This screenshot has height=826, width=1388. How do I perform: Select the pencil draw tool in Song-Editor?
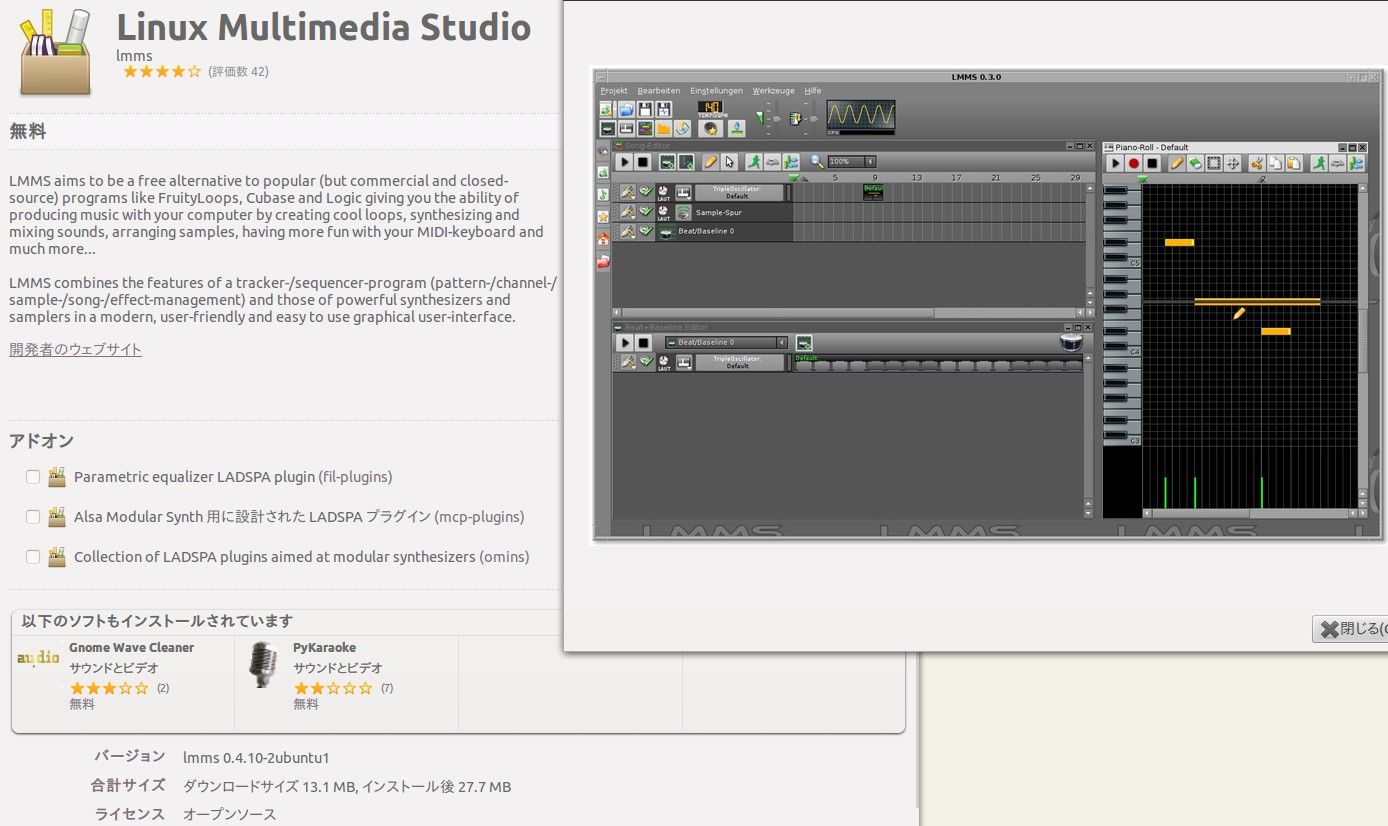[710, 162]
